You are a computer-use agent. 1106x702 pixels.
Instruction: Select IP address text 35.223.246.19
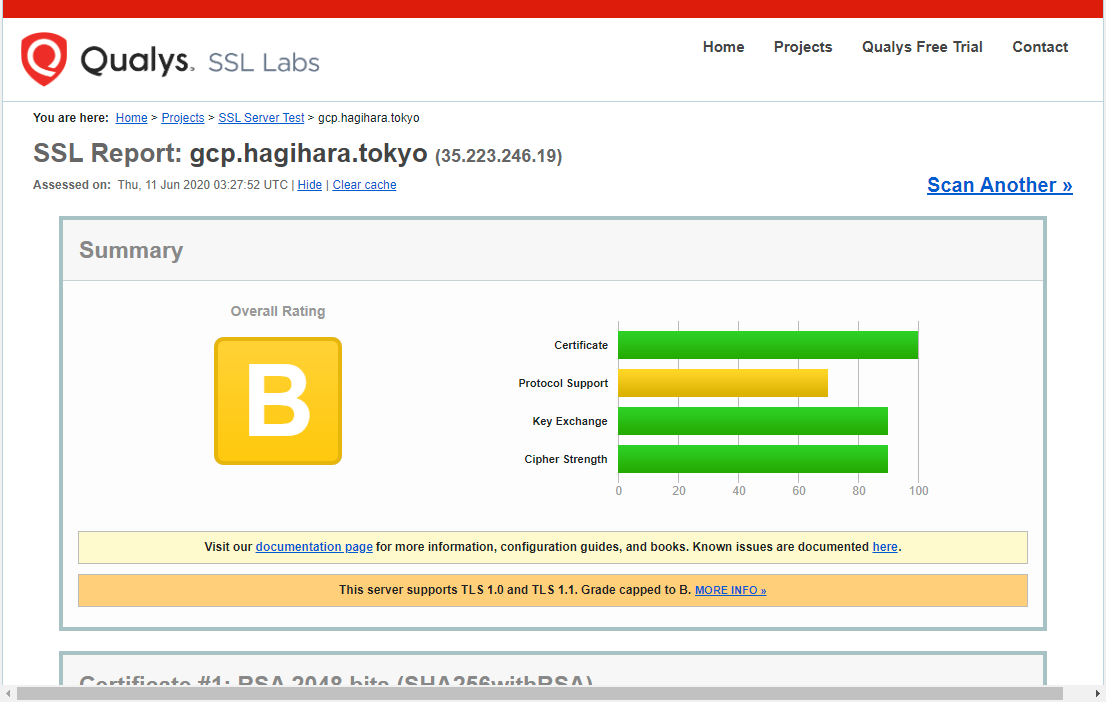tap(499, 156)
